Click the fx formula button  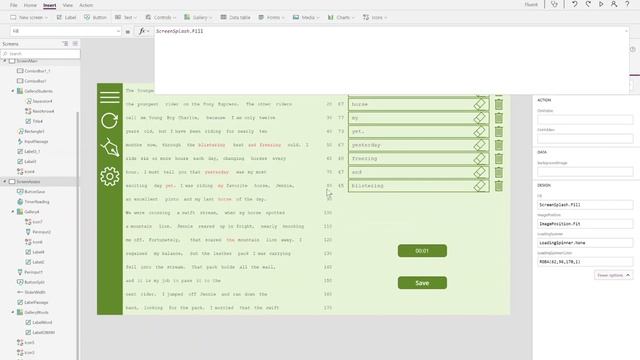[x=143, y=31]
